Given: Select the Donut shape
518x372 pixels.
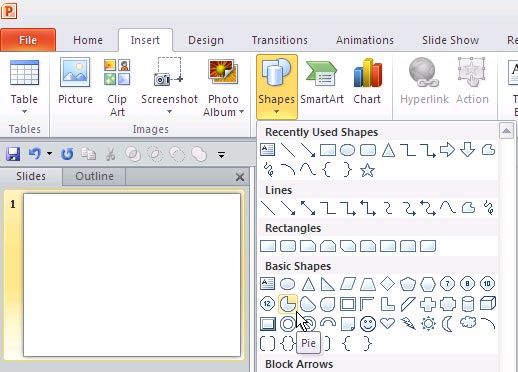Looking at the screenshot, I should [288, 324].
